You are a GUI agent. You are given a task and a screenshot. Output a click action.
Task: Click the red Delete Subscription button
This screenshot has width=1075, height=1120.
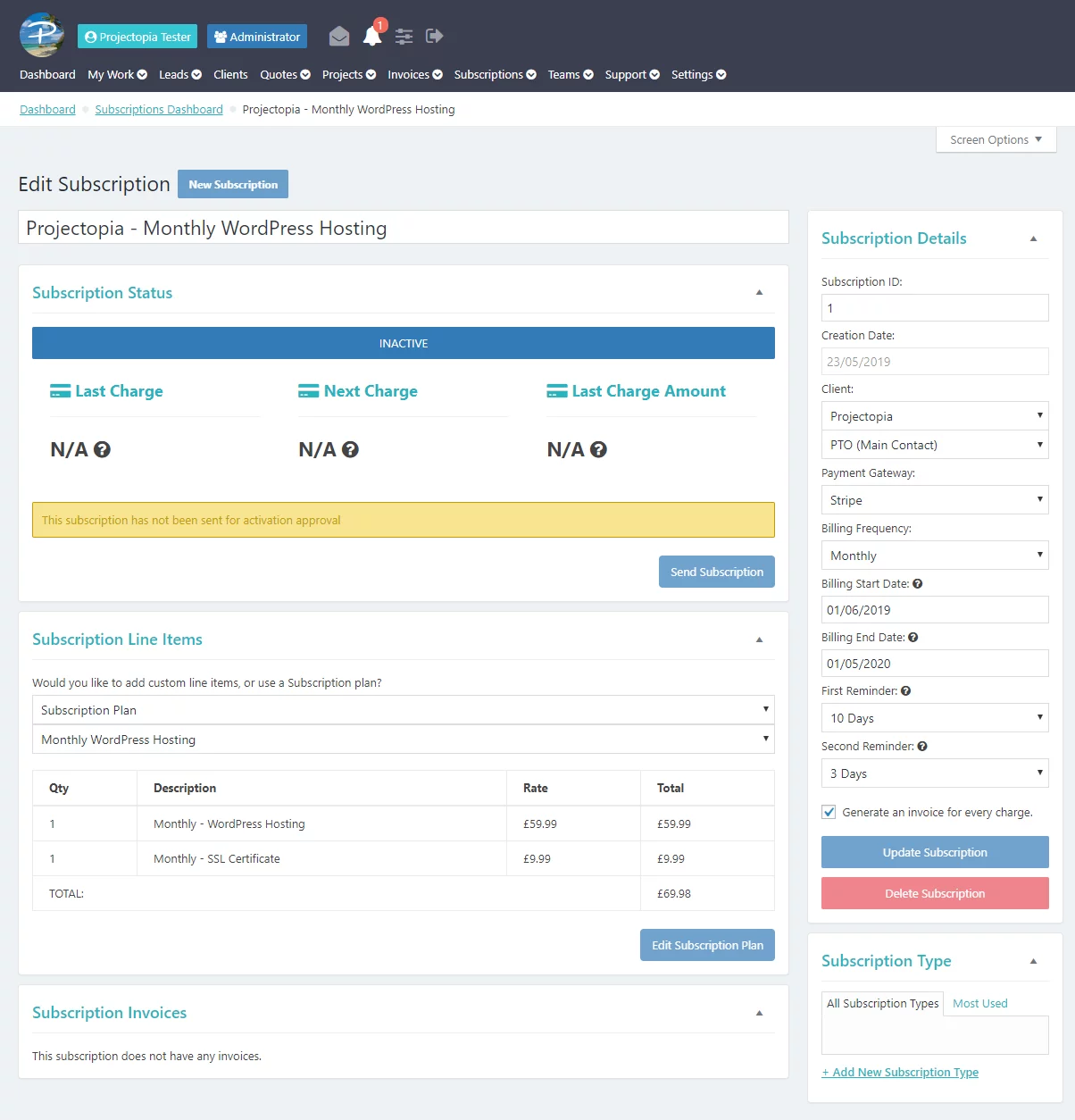pos(934,893)
